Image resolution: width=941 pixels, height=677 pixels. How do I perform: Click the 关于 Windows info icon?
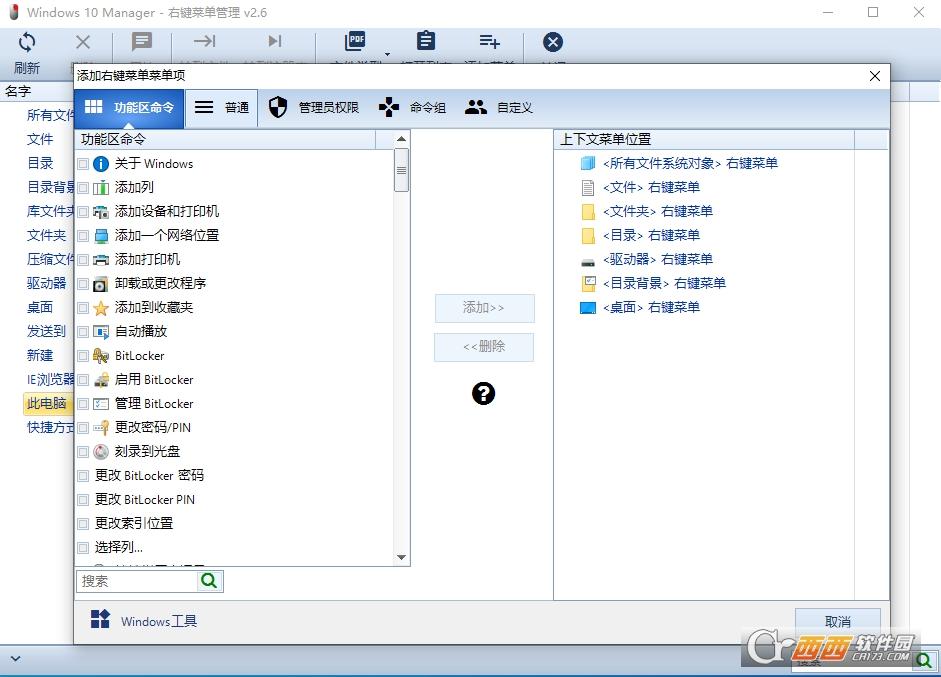tap(101, 164)
